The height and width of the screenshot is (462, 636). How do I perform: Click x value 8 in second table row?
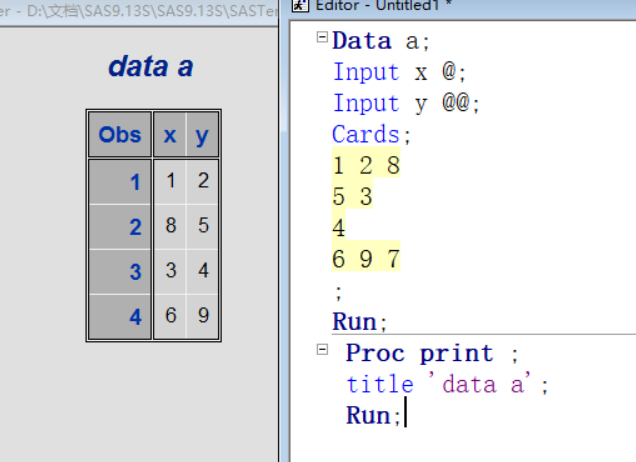pos(170,226)
